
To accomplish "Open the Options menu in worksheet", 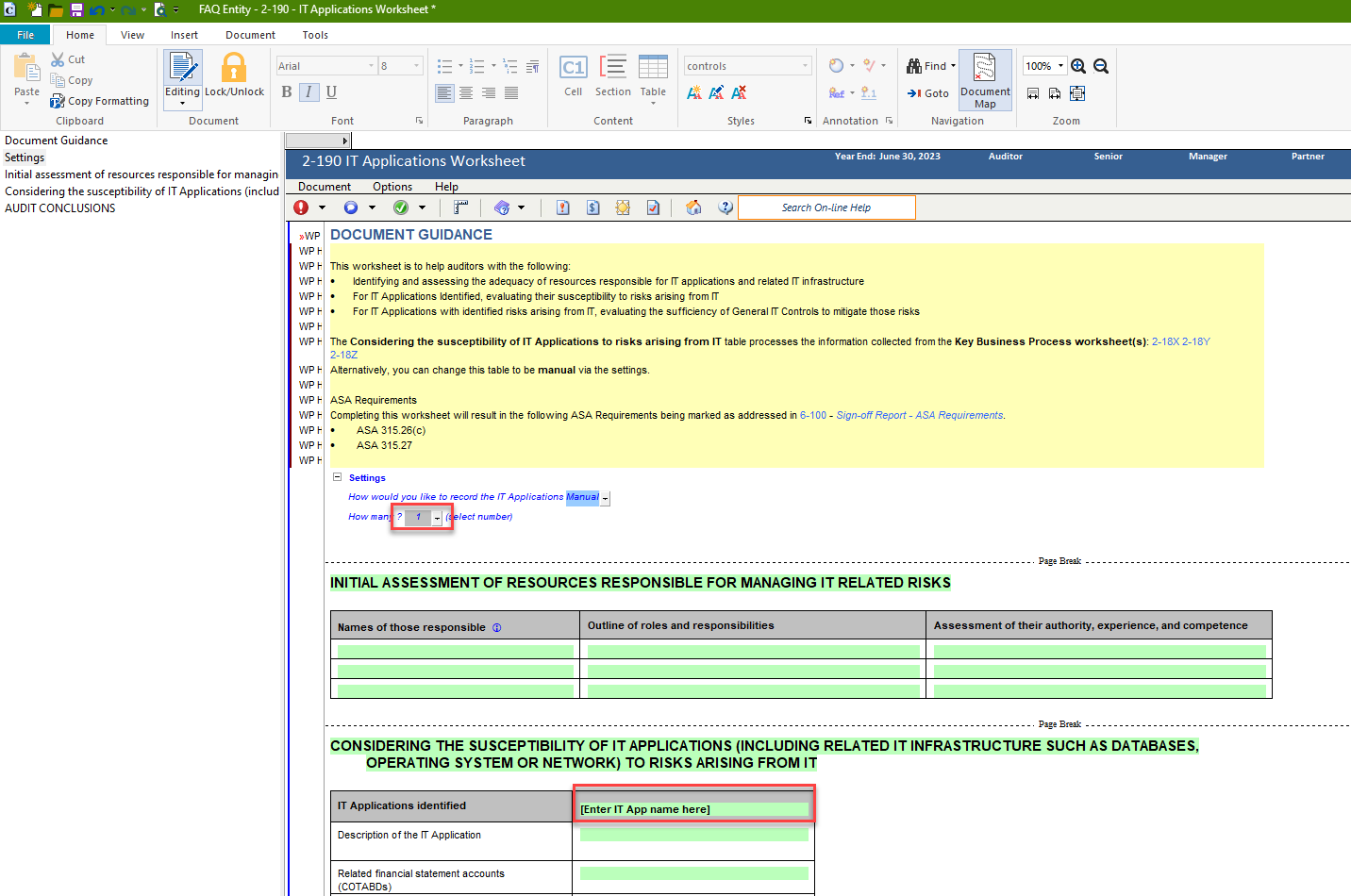I will pyautogui.click(x=392, y=187).
